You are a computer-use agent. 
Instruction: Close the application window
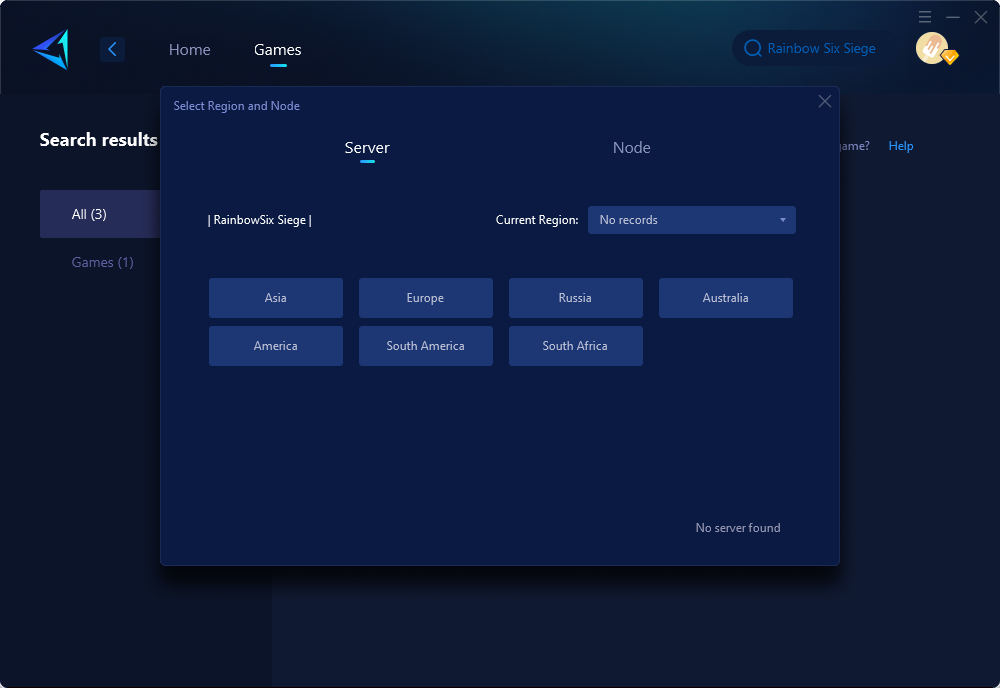pyautogui.click(x=981, y=17)
